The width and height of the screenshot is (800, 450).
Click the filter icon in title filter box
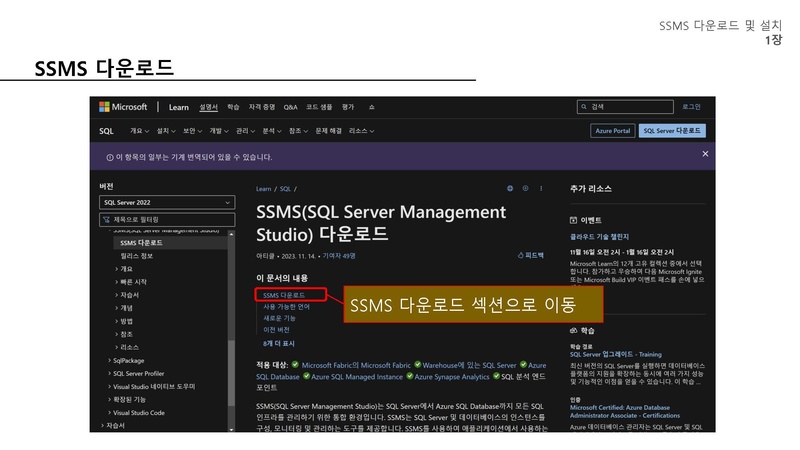106,219
